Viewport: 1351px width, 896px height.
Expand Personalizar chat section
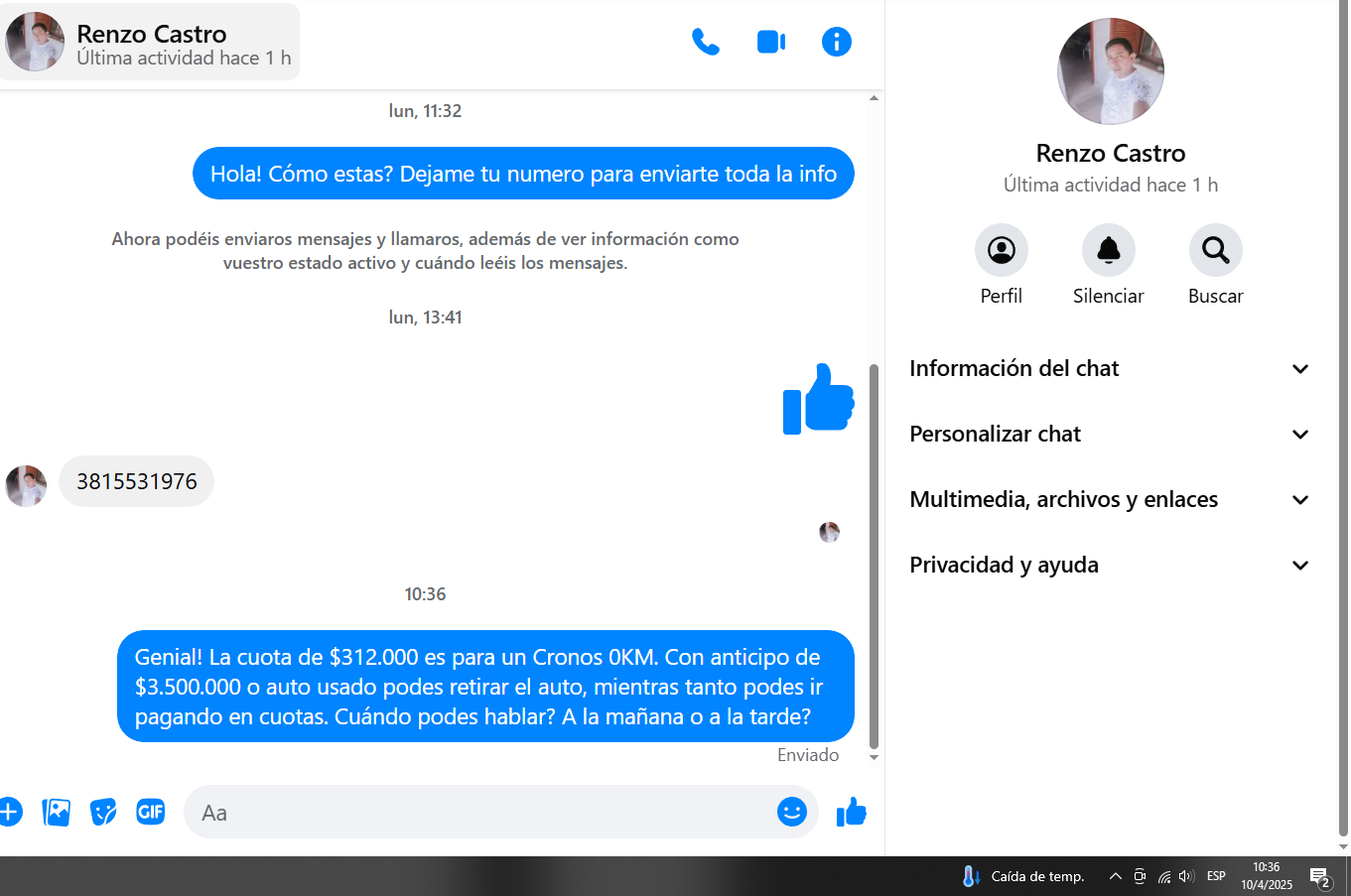tap(1109, 434)
